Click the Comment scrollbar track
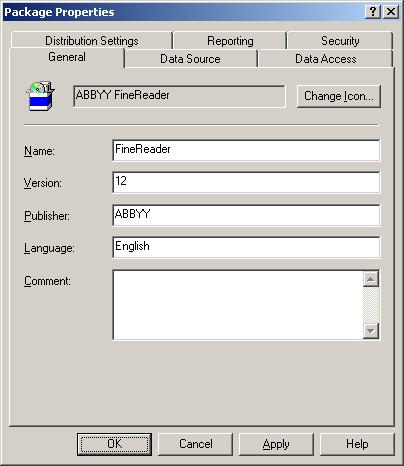Image resolution: width=404 pixels, height=466 pixels. 371,305
